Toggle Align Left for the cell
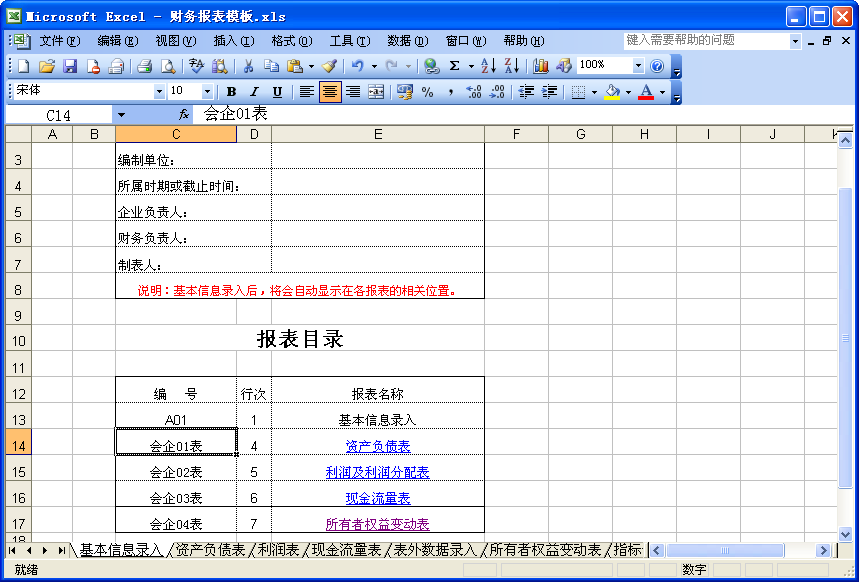Screen dimensions: 859x582 pos(306,92)
